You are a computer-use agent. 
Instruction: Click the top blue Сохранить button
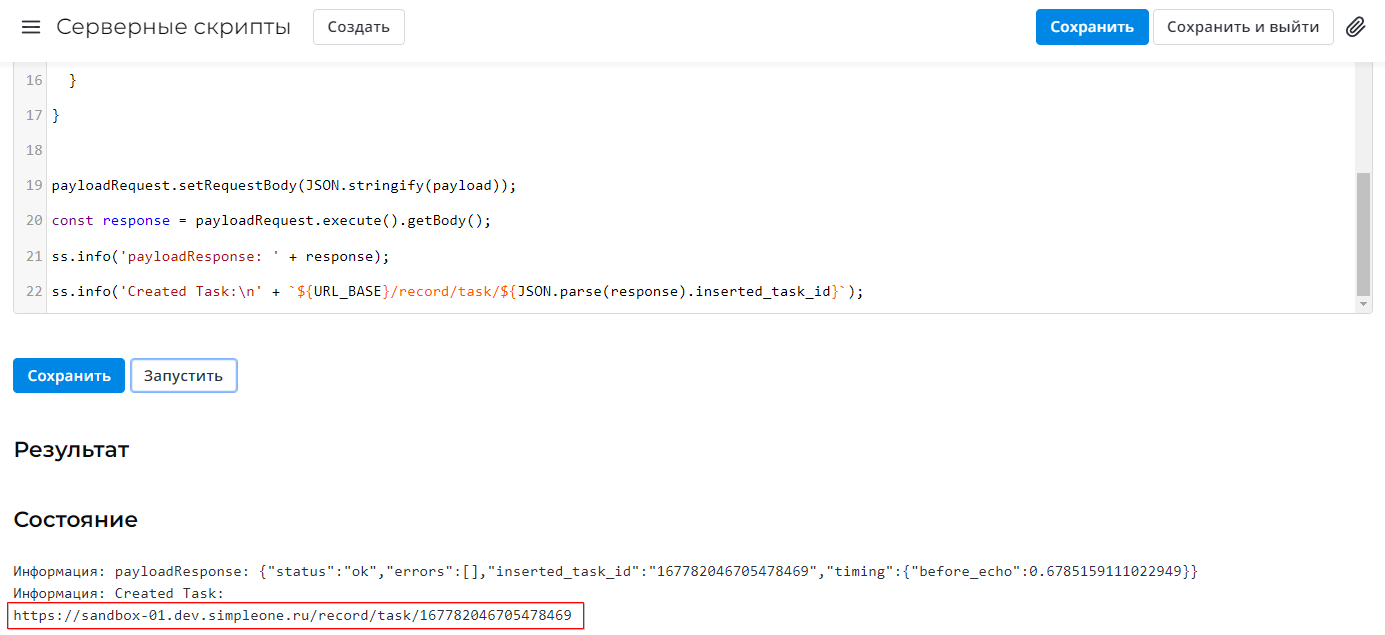click(x=1091, y=27)
